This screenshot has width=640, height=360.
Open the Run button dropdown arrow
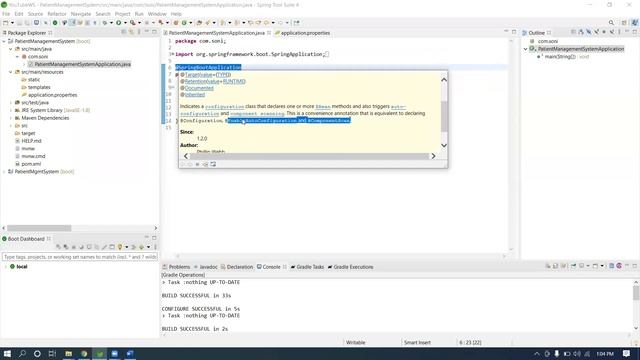(x=125, y=23)
